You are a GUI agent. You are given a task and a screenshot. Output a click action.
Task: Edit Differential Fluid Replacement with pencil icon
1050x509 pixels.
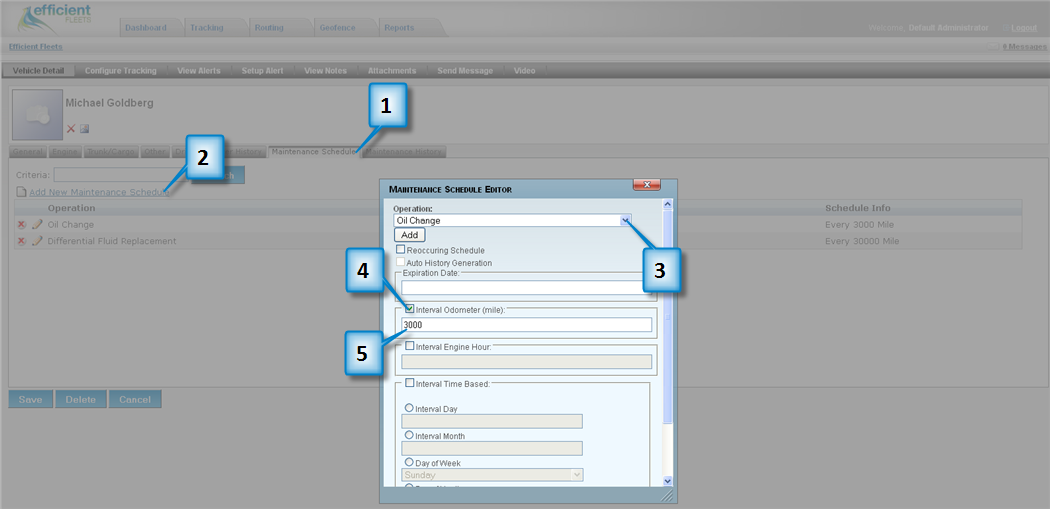[37, 241]
